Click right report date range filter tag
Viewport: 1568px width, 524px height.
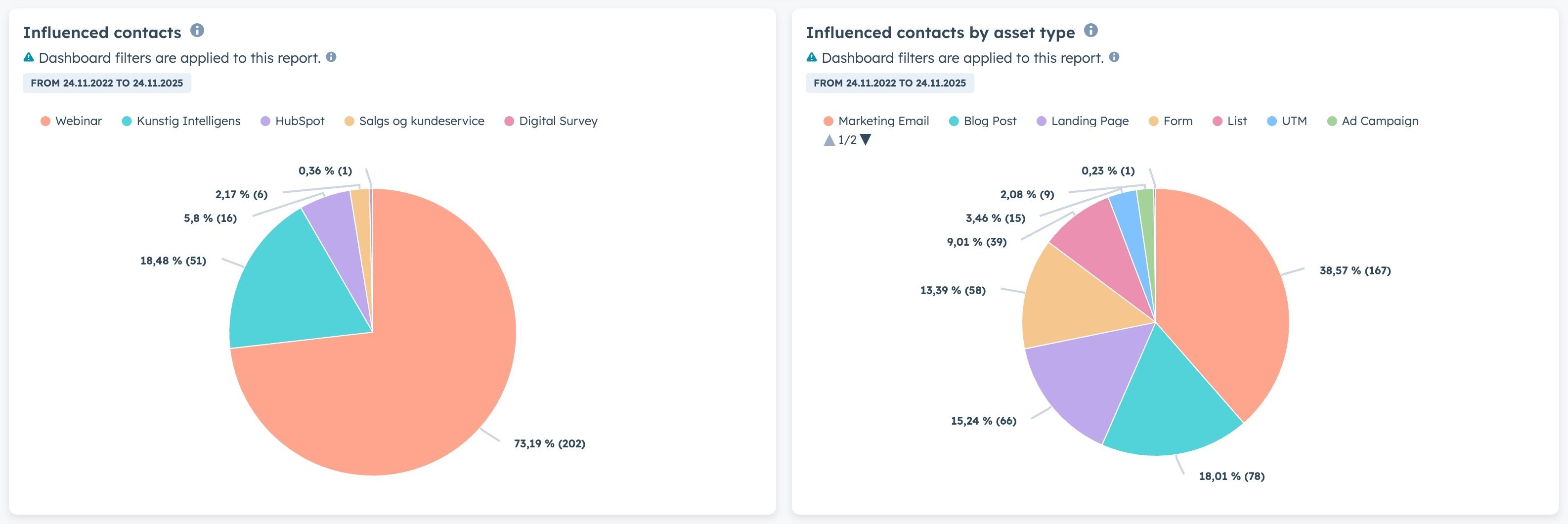[889, 84]
